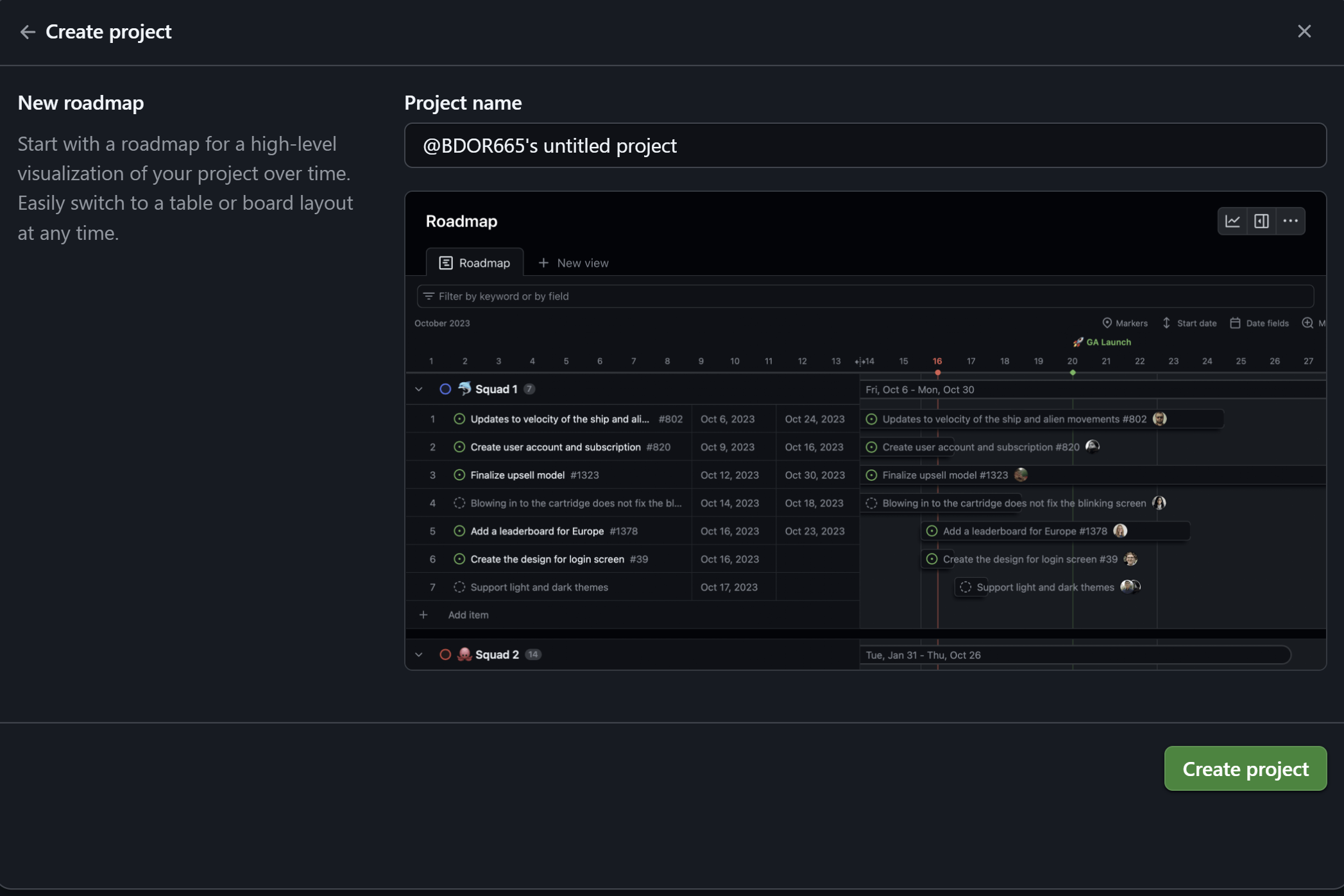Close the Create project dialog

point(1304,31)
